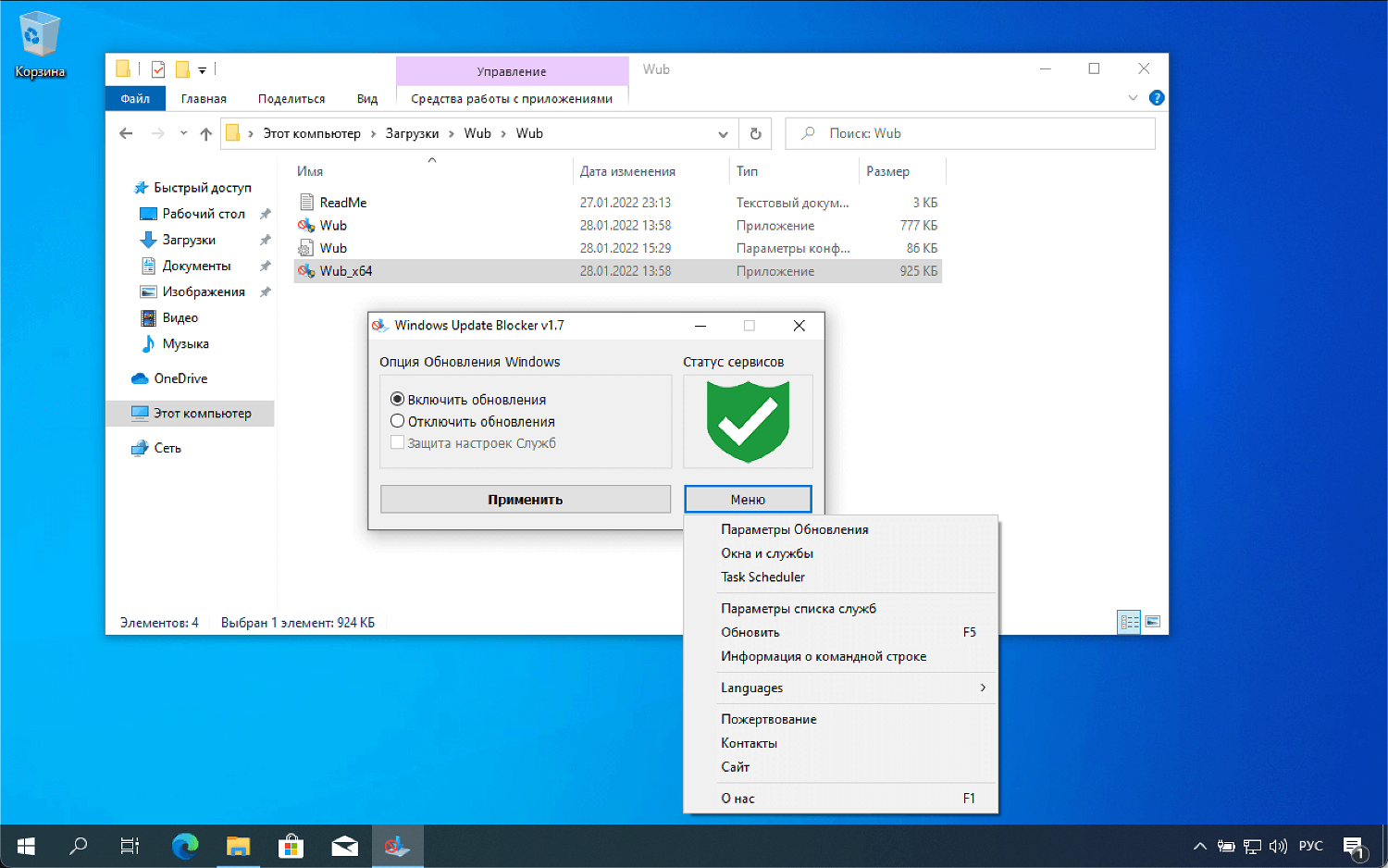Expand the Explorer ribbon chevron

click(1133, 98)
